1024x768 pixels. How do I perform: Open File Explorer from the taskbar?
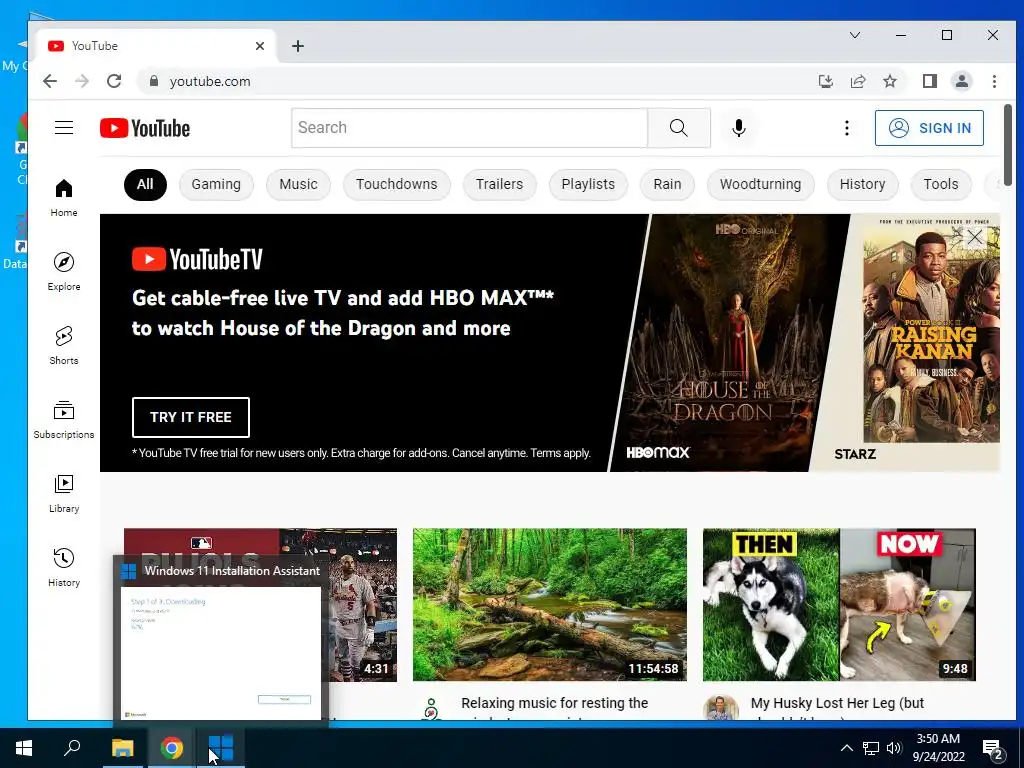[122, 748]
